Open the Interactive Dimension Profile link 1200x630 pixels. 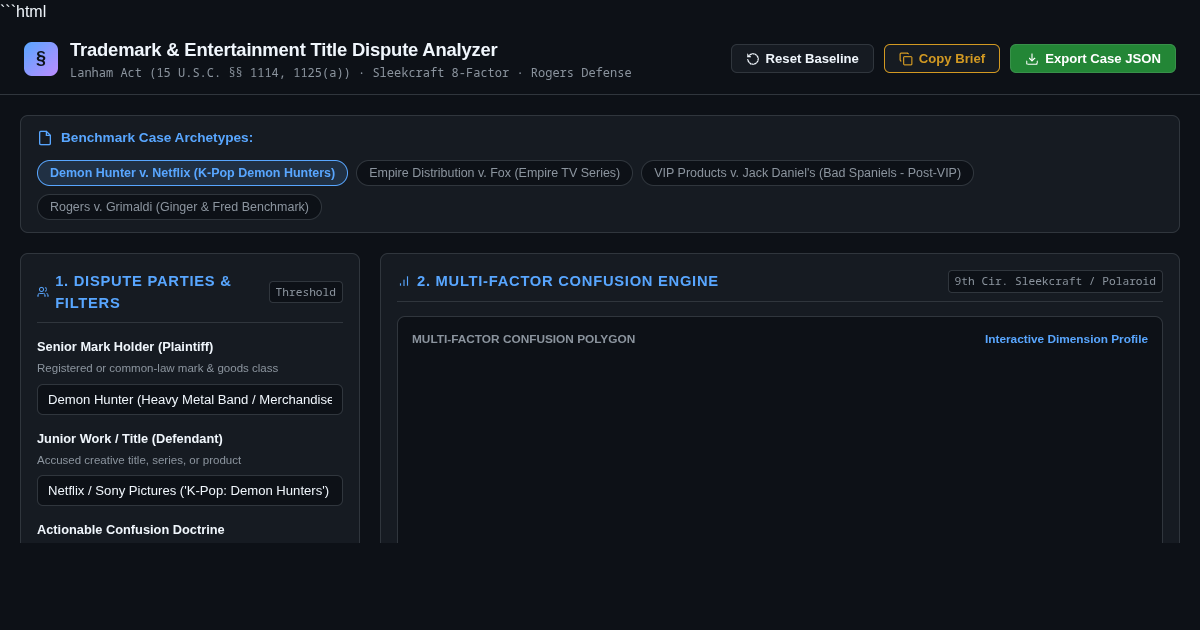tap(1066, 339)
